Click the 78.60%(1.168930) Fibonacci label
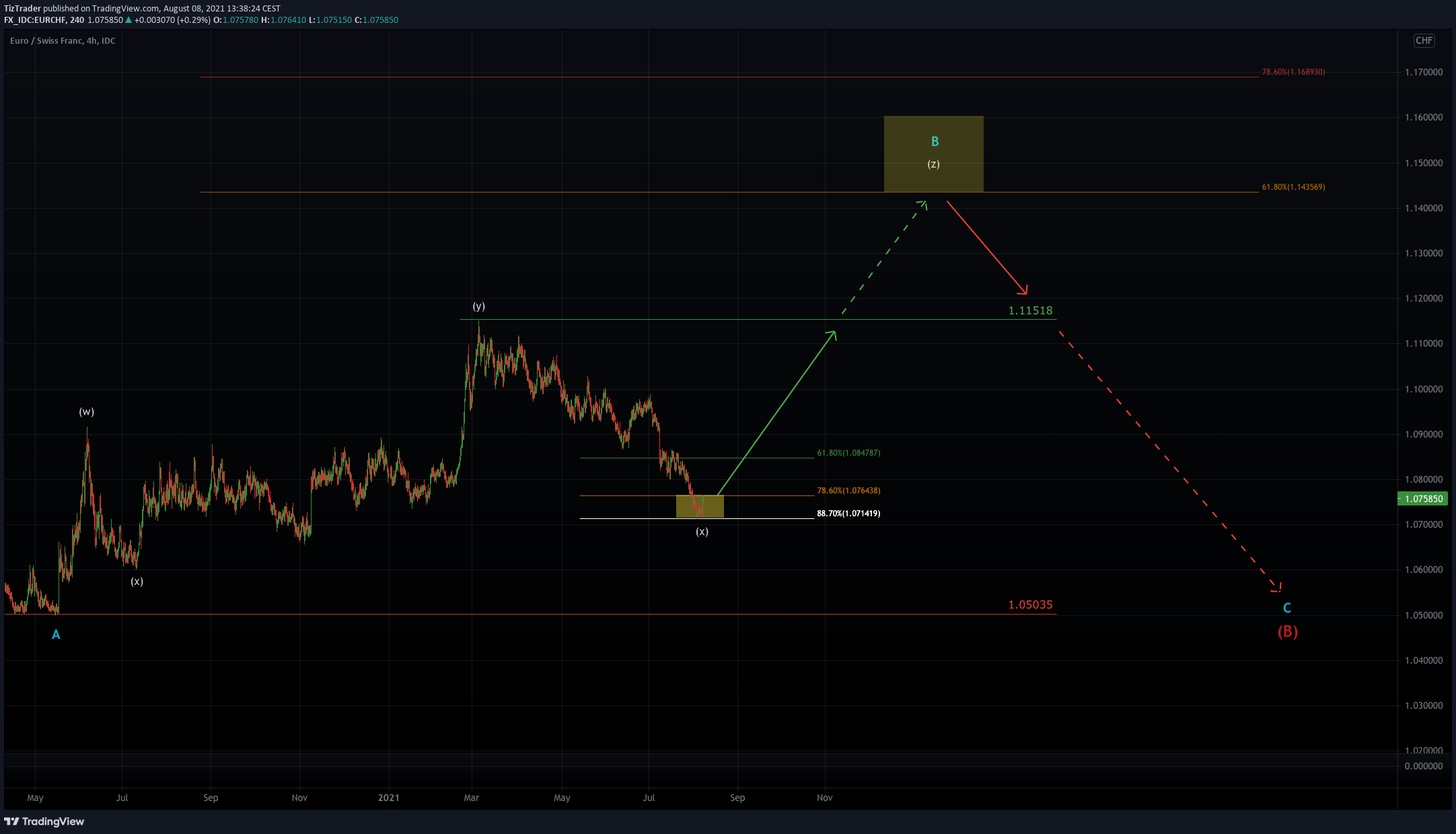Image resolution: width=1456 pixels, height=834 pixels. click(1293, 72)
